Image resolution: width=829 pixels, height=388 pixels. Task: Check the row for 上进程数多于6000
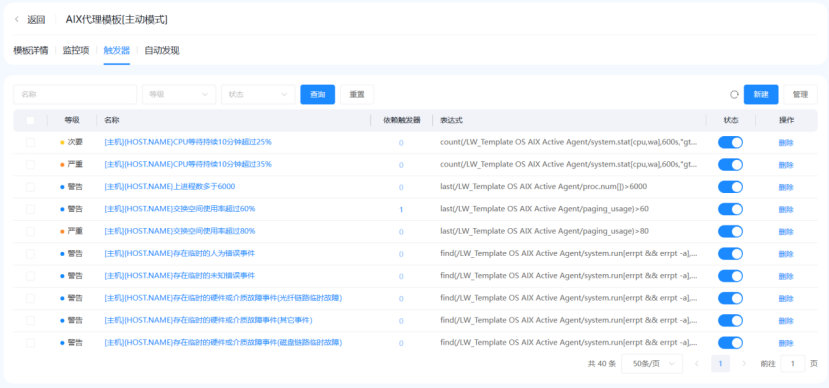[x=31, y=187]
